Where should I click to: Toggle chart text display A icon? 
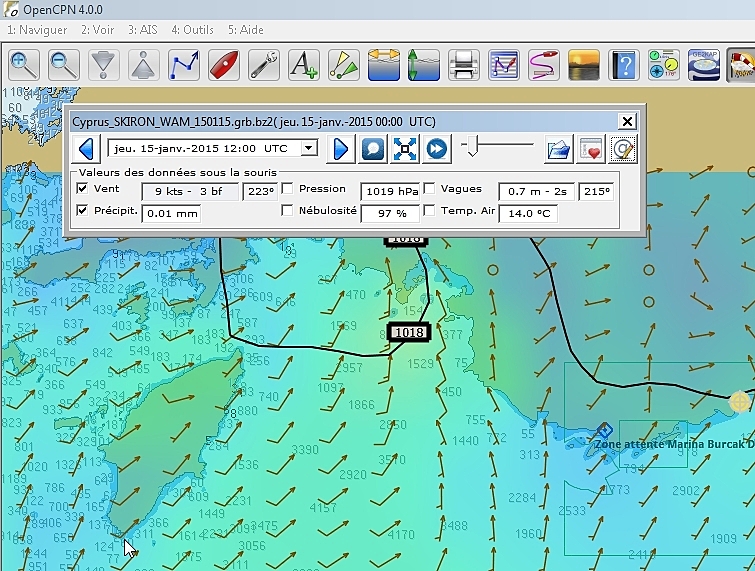(x=303, y=65)
